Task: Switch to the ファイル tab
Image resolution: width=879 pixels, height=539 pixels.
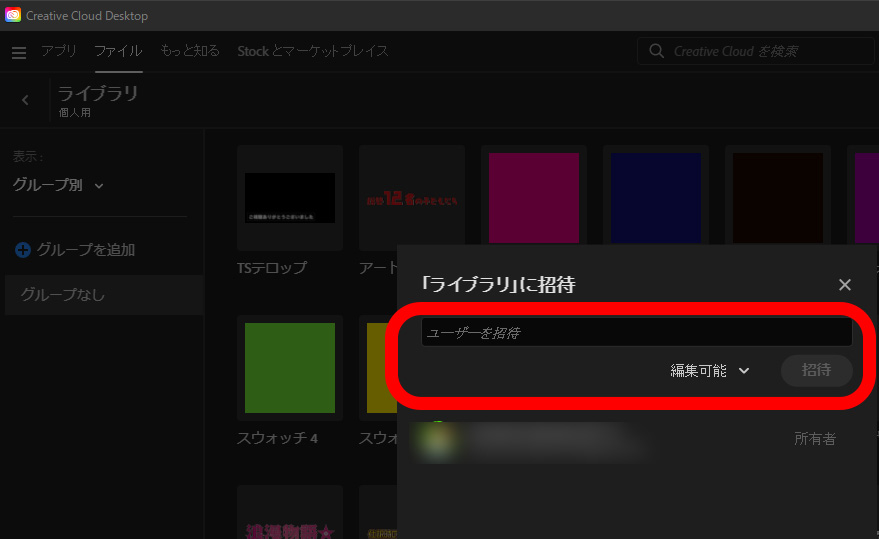Action: [118, 51]
